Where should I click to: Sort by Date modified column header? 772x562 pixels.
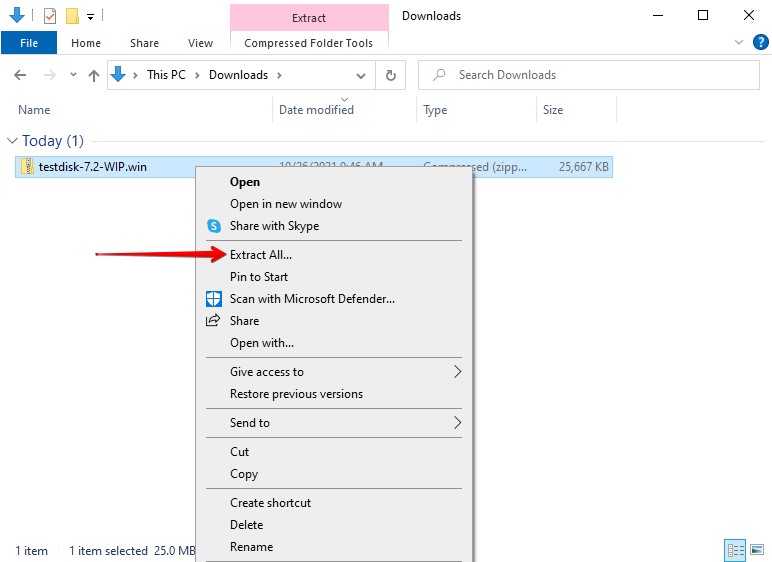[316, 110]
